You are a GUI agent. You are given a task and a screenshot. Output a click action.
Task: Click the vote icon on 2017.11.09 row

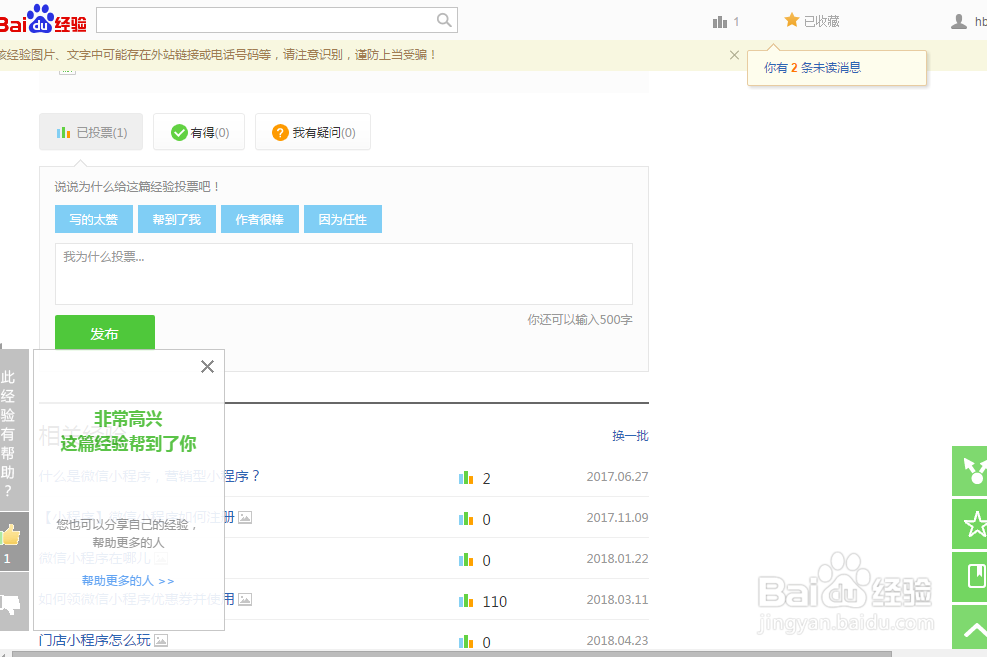tap(466, 519)
